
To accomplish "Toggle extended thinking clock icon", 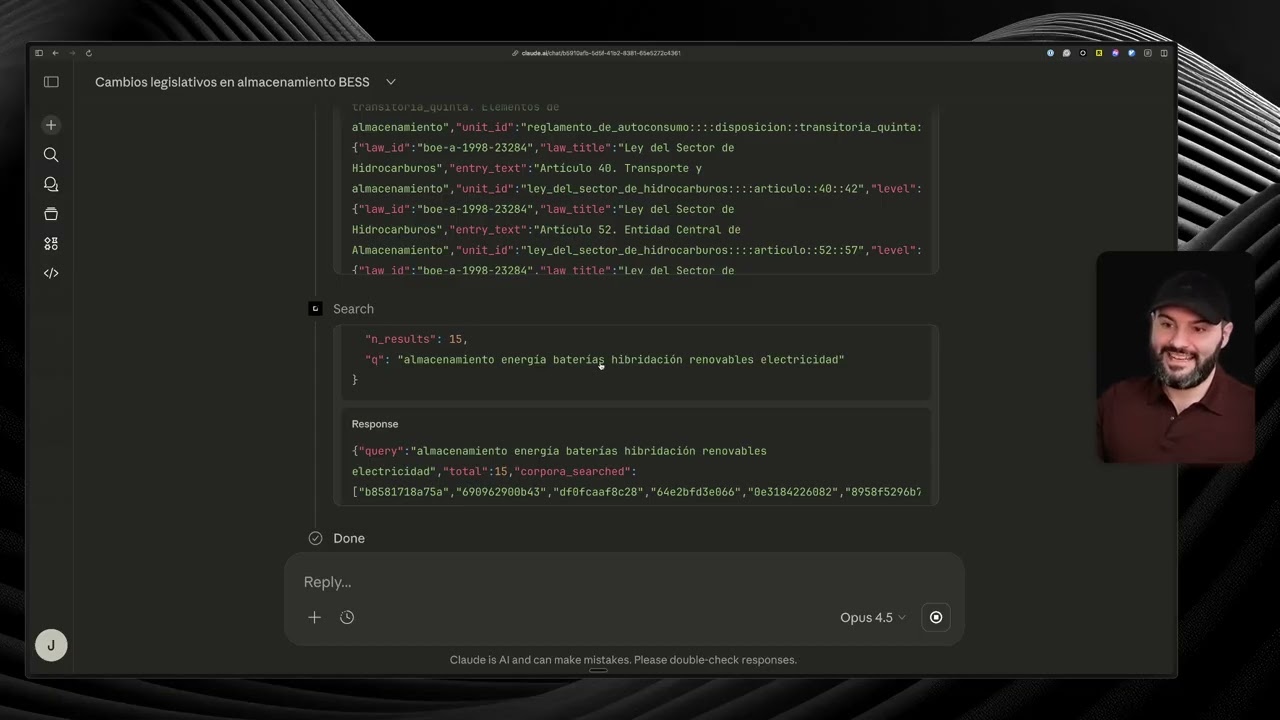I will pos(347,617).
